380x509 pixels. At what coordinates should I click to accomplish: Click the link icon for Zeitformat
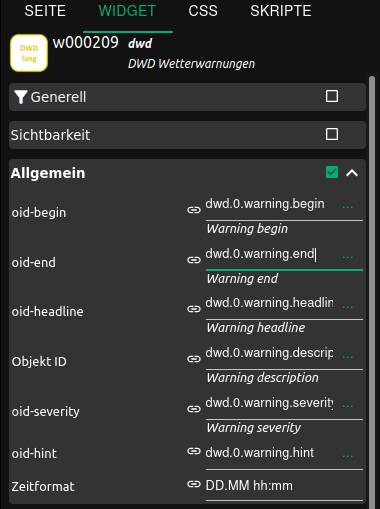coord(194,484)
